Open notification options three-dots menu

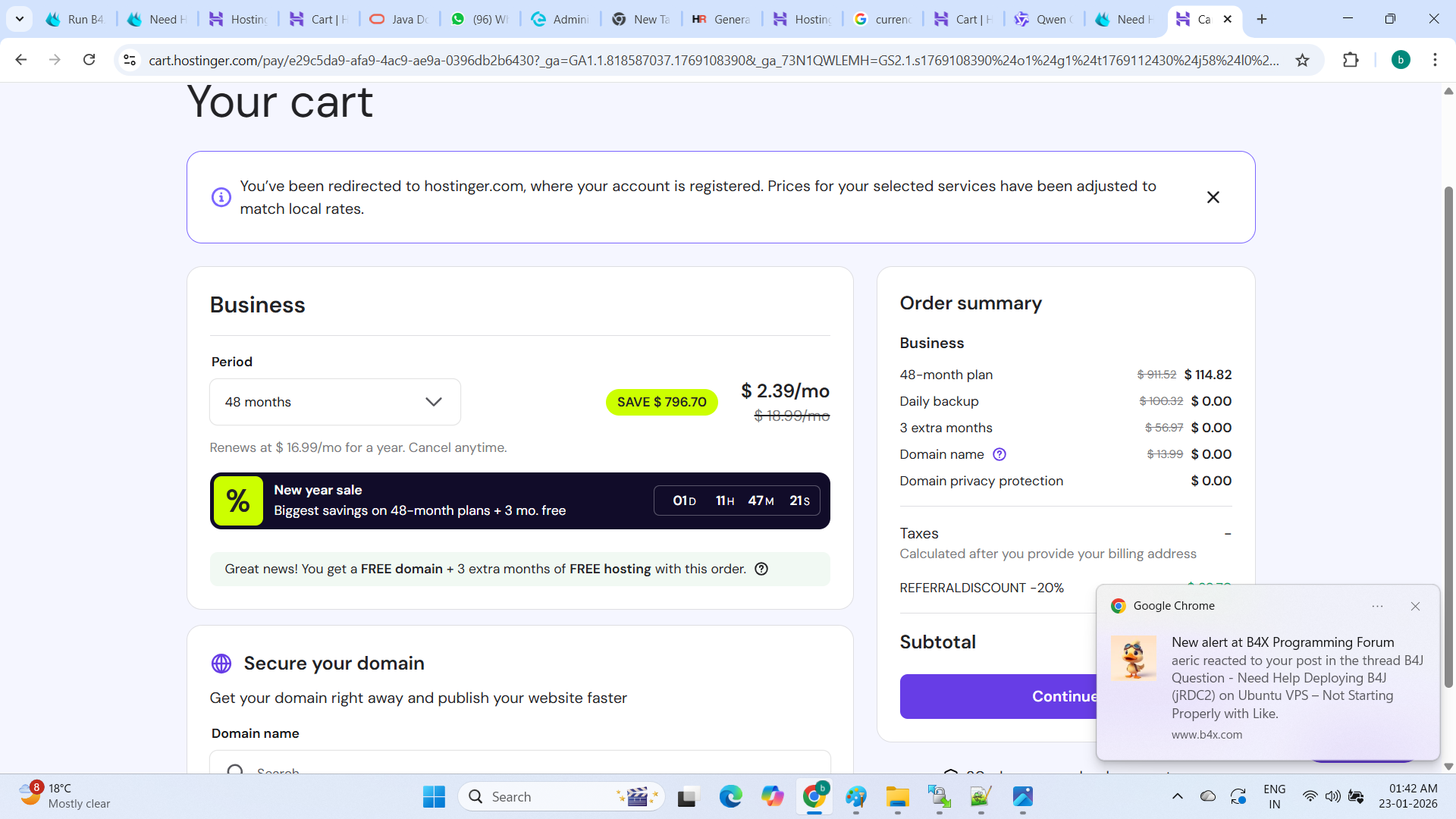(x=1377, y=606)
